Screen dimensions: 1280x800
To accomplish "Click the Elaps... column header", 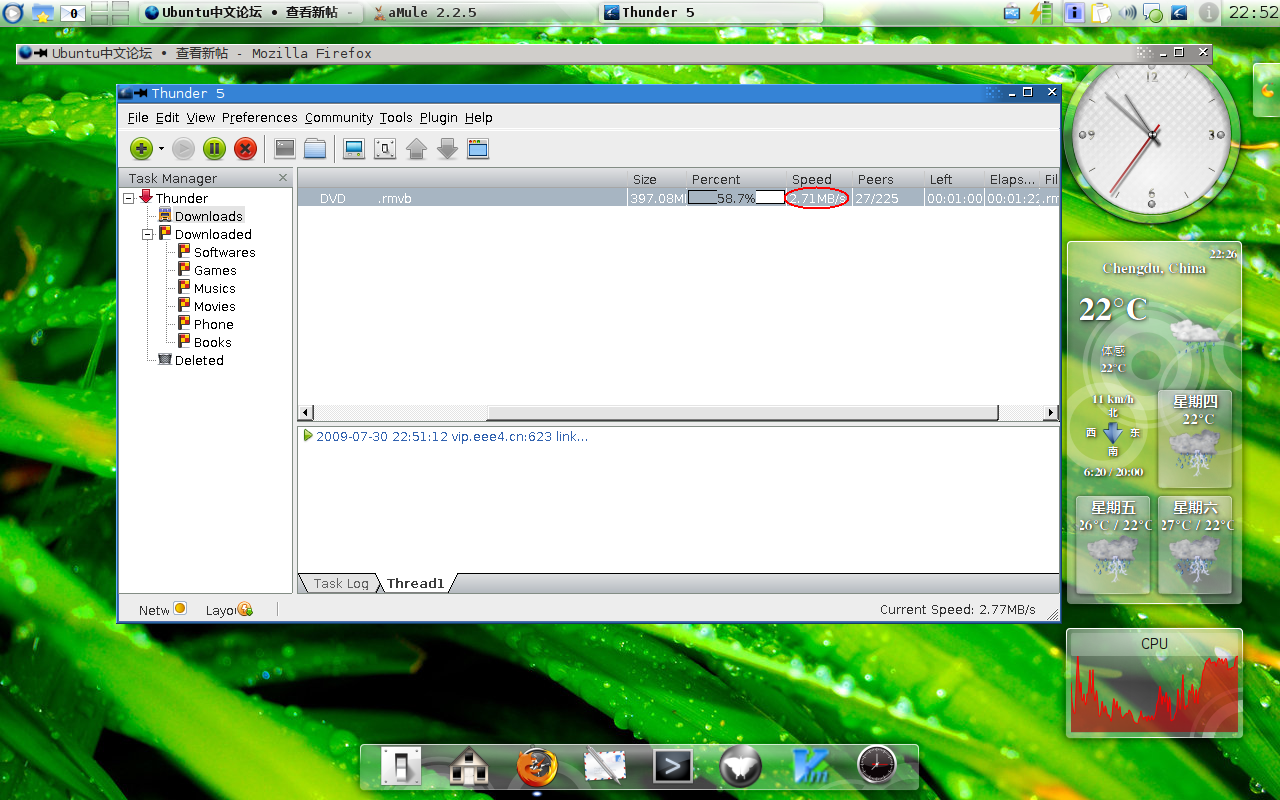I will 1013,179.
